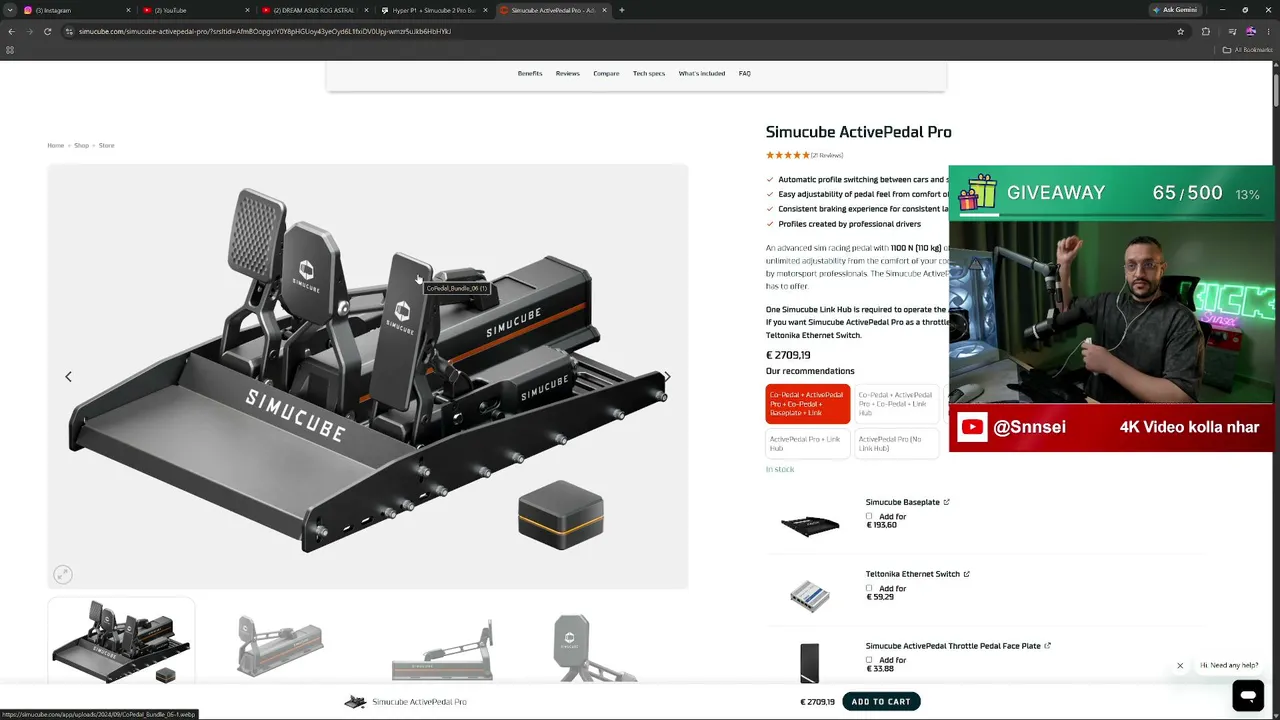Open the Chrome extensions puzzle icon
Screen dimensions: 1280x720
pyautogui.click(x=1206, y=31)
